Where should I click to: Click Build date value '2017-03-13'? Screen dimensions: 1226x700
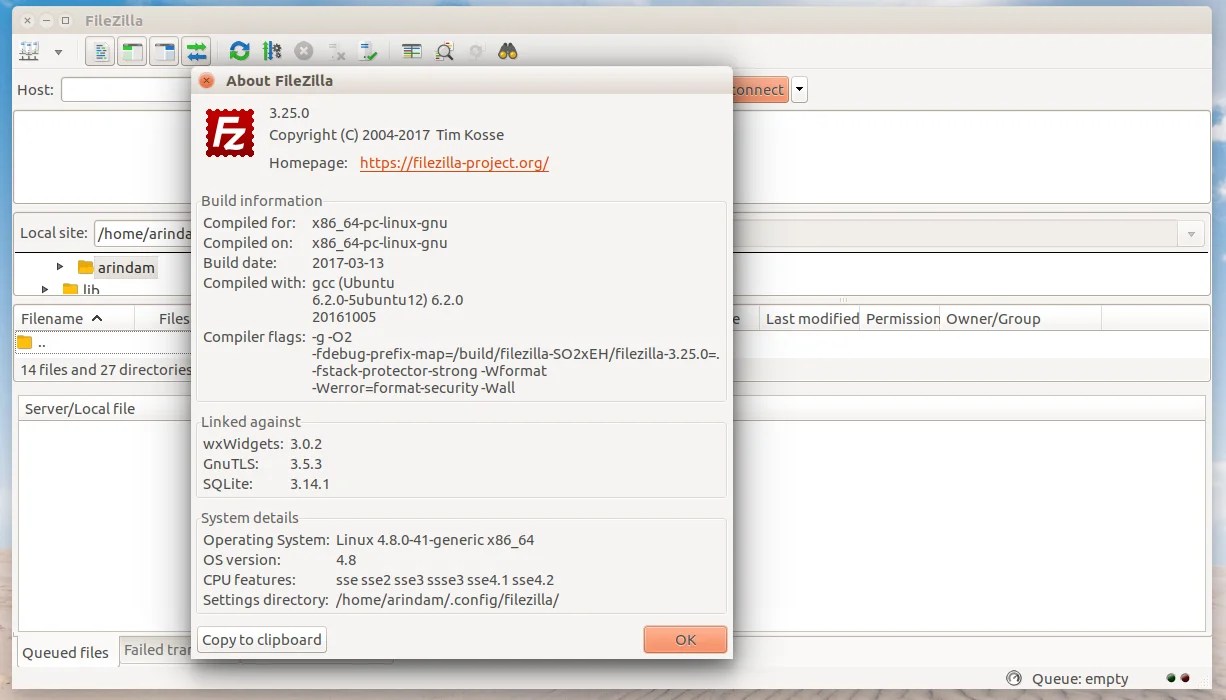point(348,262)
